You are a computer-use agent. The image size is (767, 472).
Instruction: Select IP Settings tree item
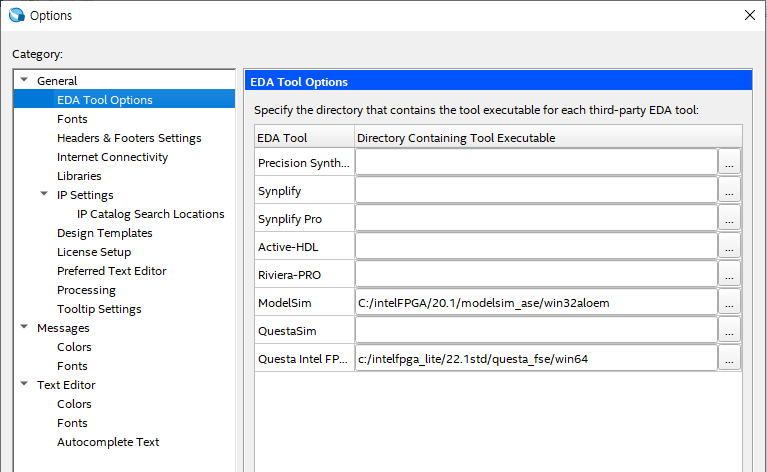(x=85, y=195)
